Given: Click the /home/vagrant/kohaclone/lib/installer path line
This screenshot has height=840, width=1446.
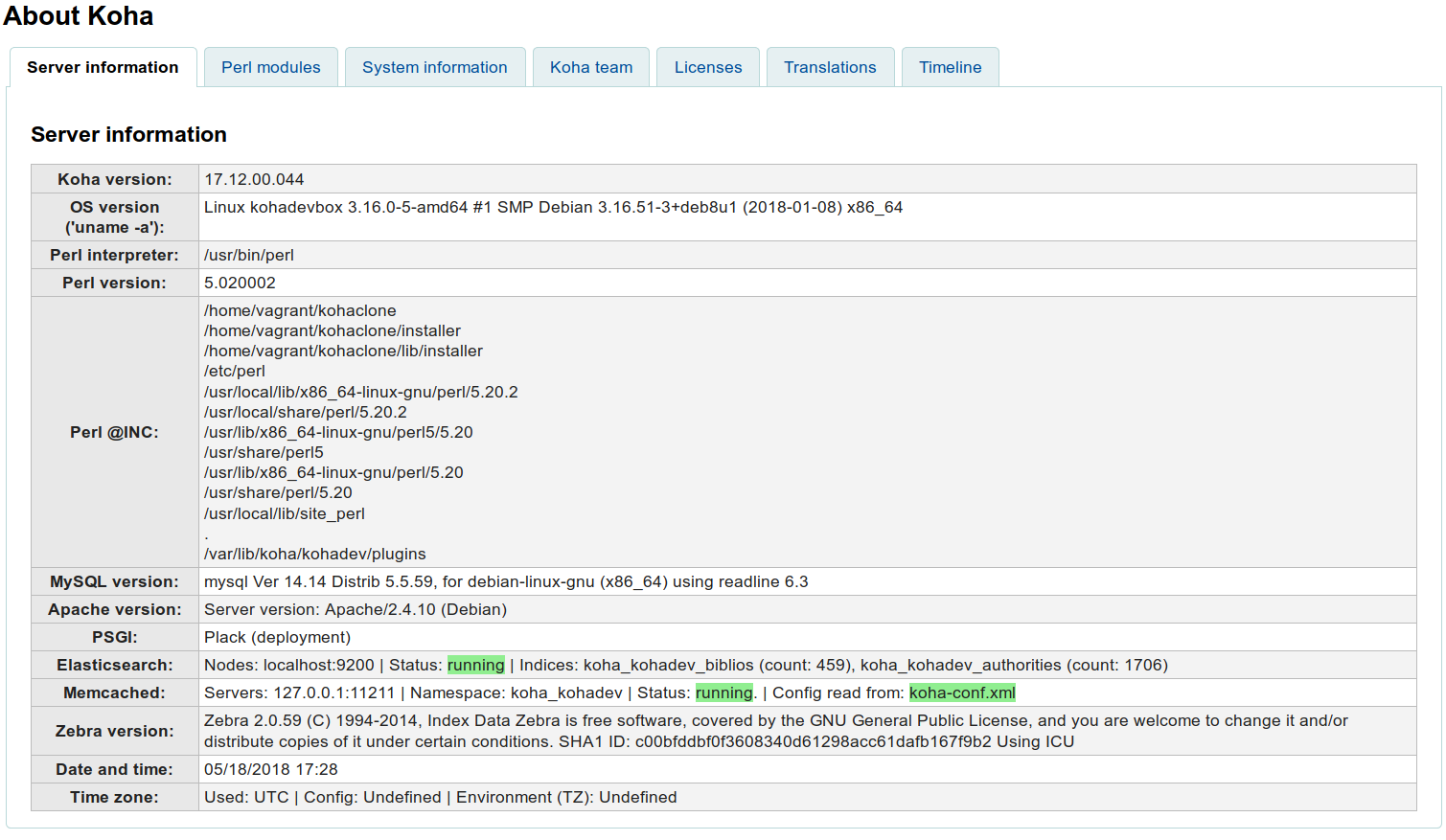Looking at the screenshot, I should pos(343,351).
